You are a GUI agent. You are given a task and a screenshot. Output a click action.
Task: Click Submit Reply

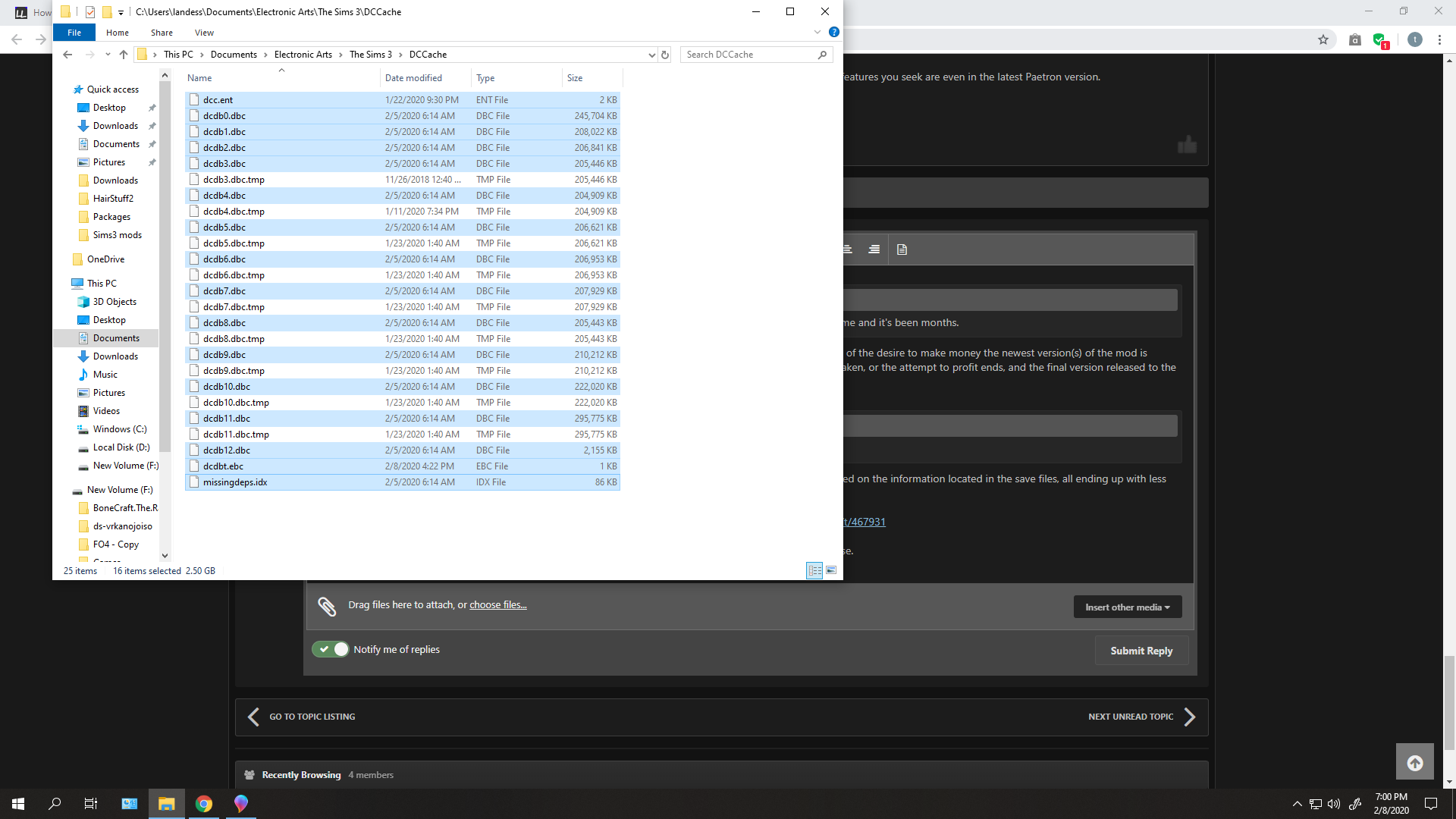[x=1141, y=651]
